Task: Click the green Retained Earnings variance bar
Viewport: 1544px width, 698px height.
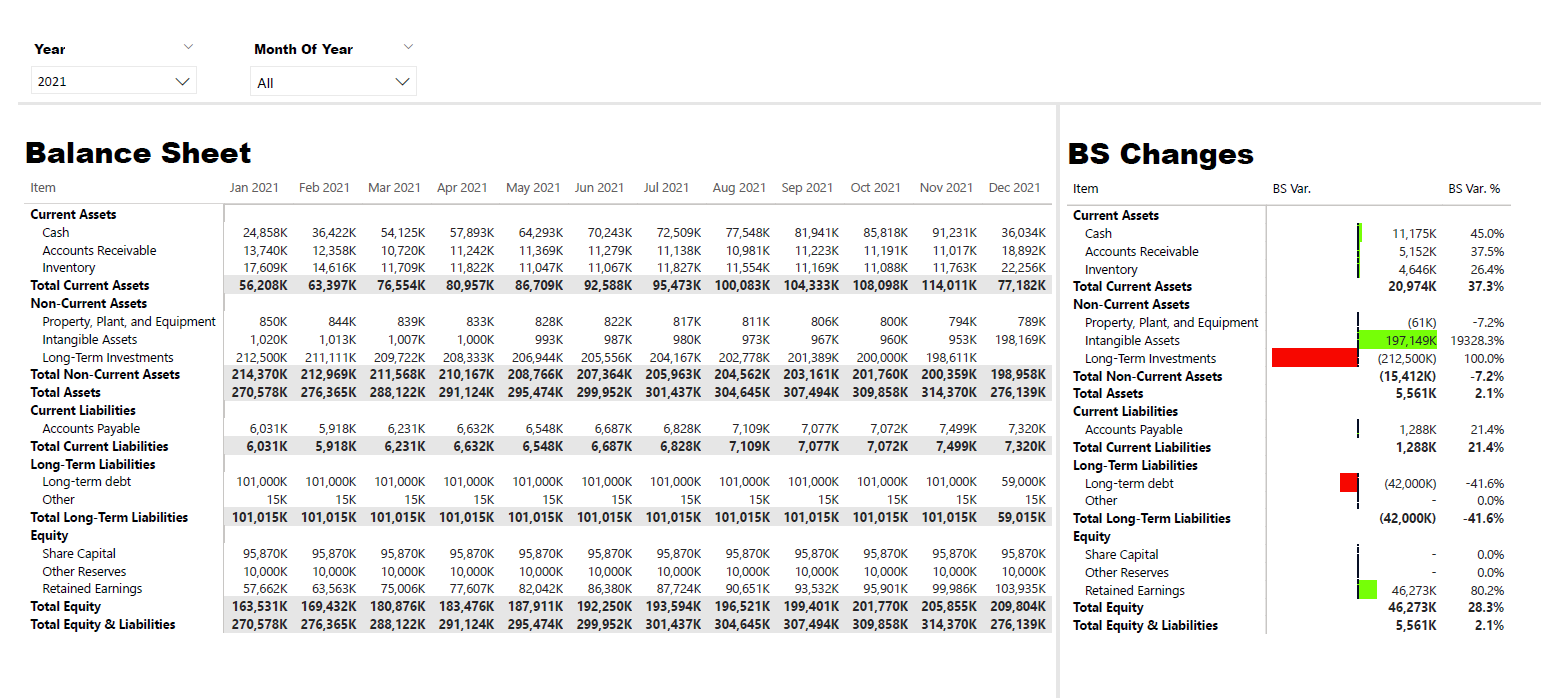Action: (x=1368, y=590)
